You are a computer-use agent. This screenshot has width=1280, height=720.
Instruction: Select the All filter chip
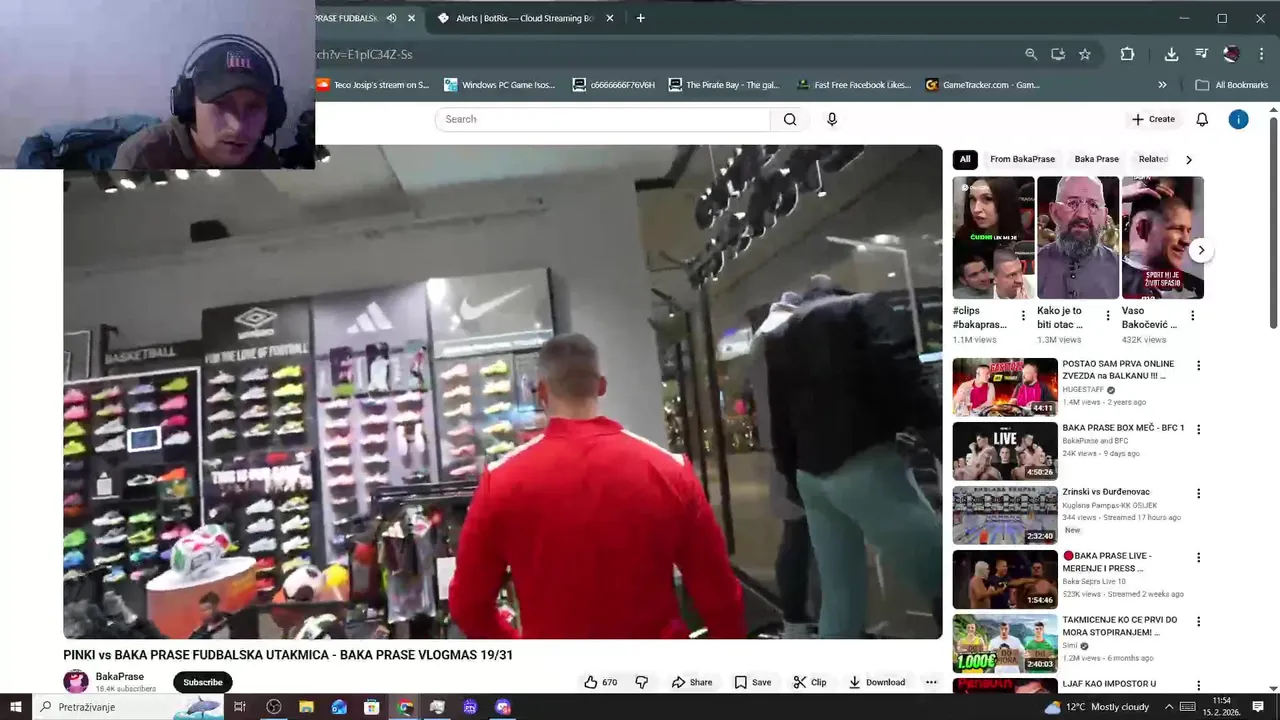tap(965, 159)
